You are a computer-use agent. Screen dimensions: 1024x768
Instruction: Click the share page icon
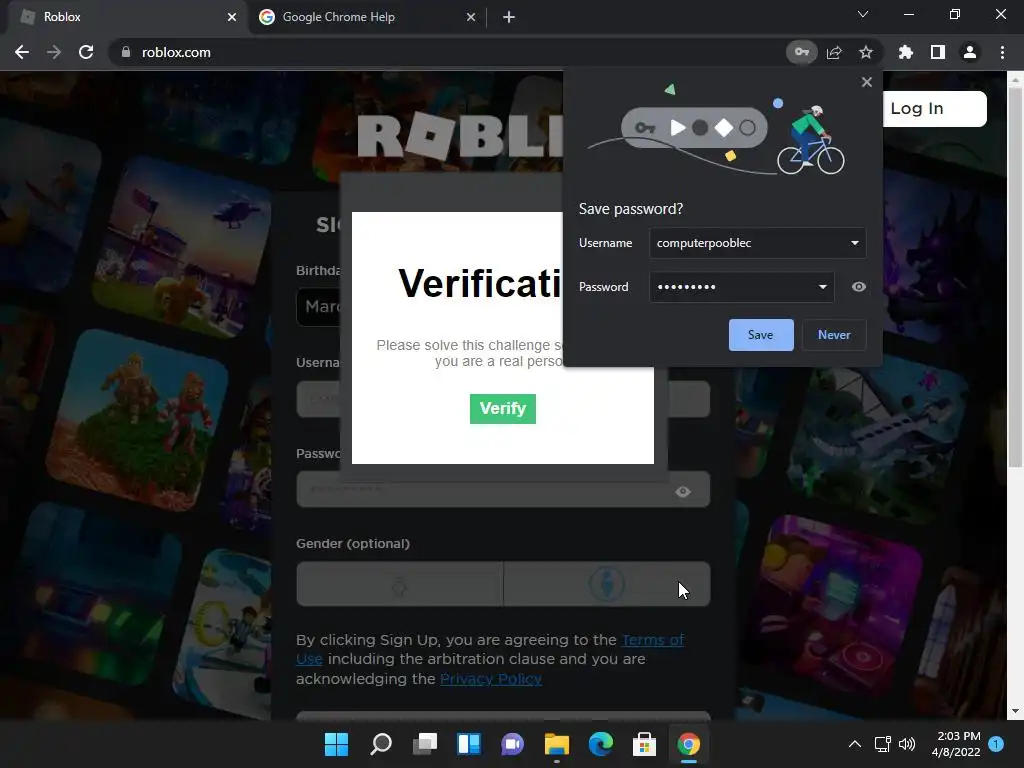(834, 52)
